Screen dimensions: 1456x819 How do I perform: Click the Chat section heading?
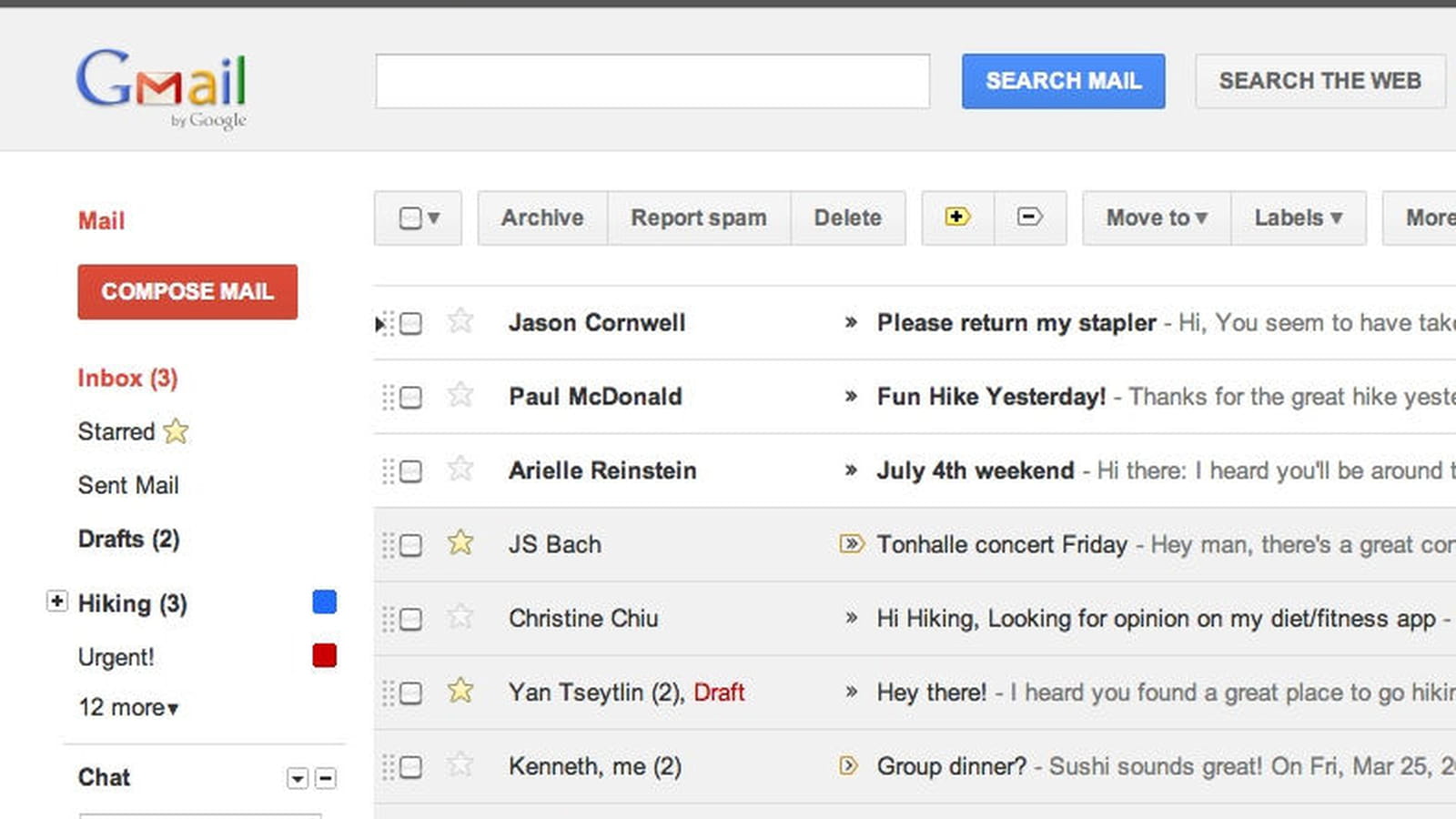click(104, 777)
